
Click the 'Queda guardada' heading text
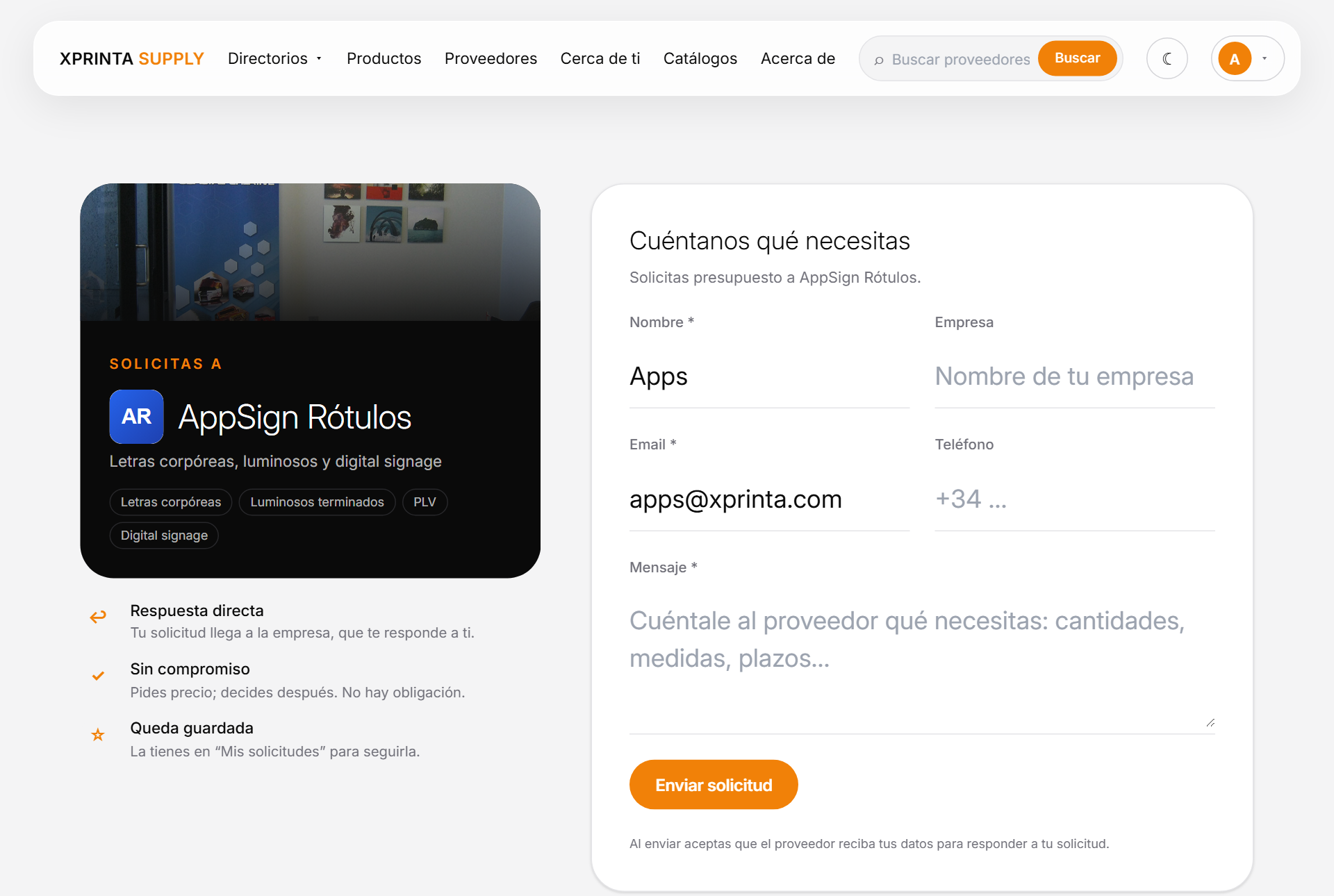192,728
